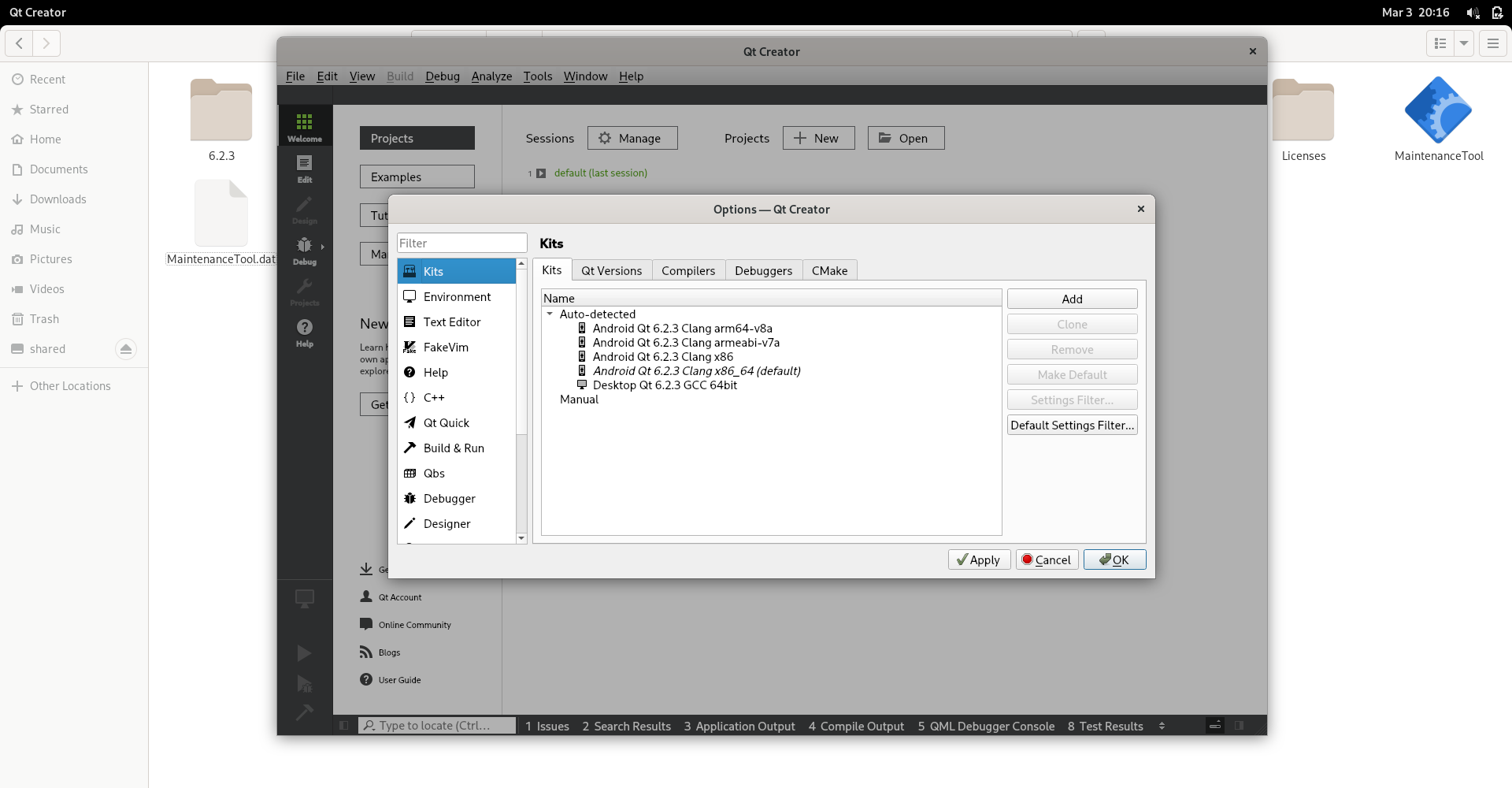
Task: Open the File menu
Action: (x=295, y=76)
